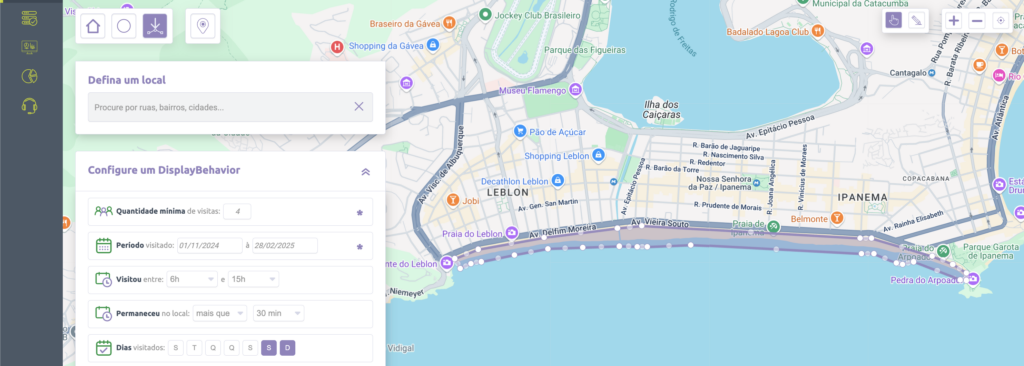
Task: Open the 15h end hour dropdown
Action: [253, 279]
